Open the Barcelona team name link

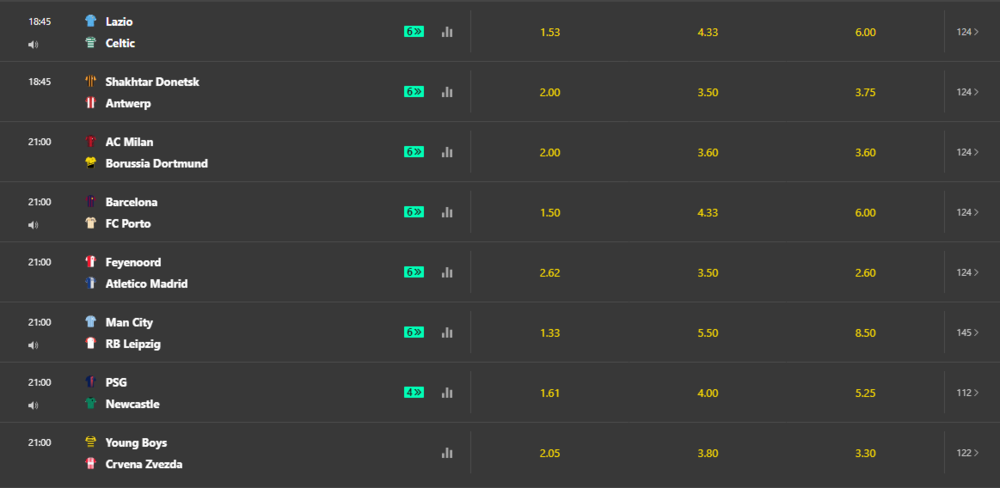(x=131, y=202)
